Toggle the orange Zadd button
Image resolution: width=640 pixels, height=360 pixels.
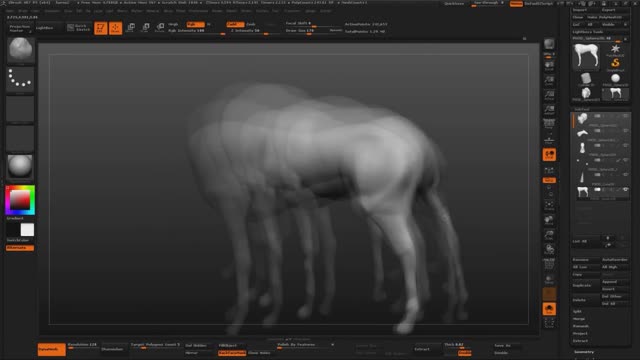(235, 24)
